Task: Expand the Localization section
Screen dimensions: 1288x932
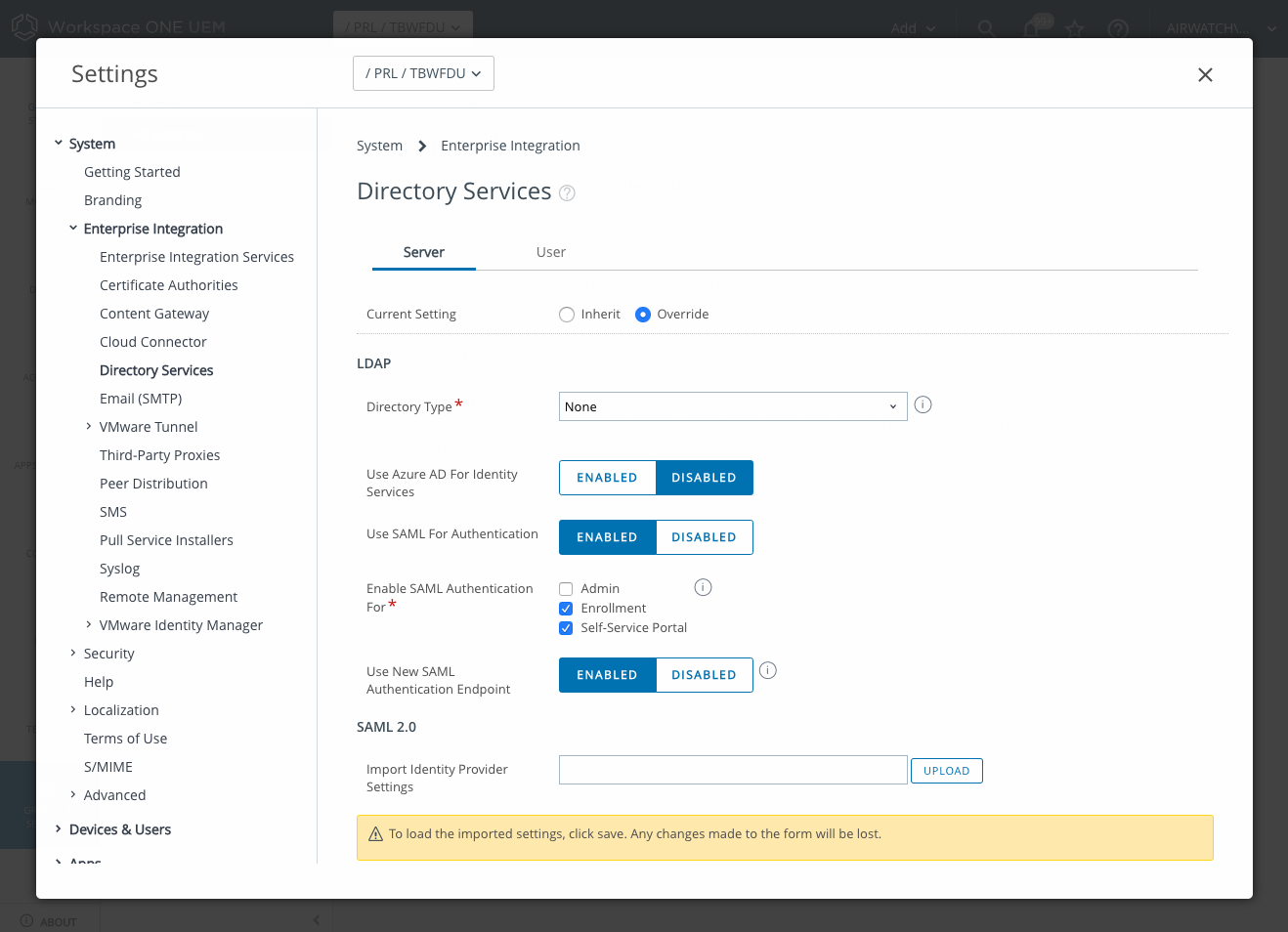Action: click(73, 710)
